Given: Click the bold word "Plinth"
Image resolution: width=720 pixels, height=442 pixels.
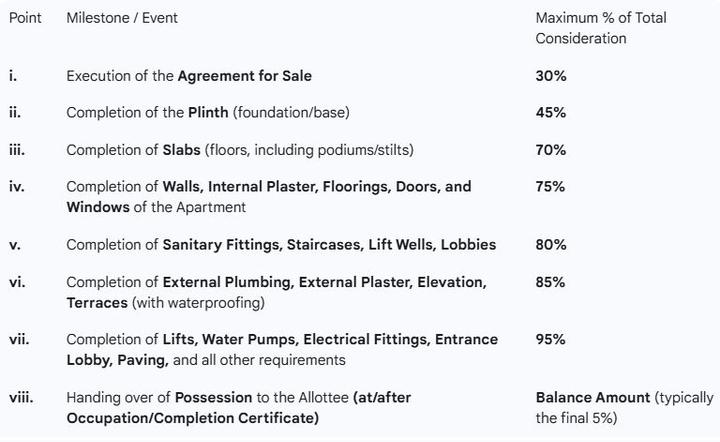Looking at the screenshot, I should [x=208, y=112].
